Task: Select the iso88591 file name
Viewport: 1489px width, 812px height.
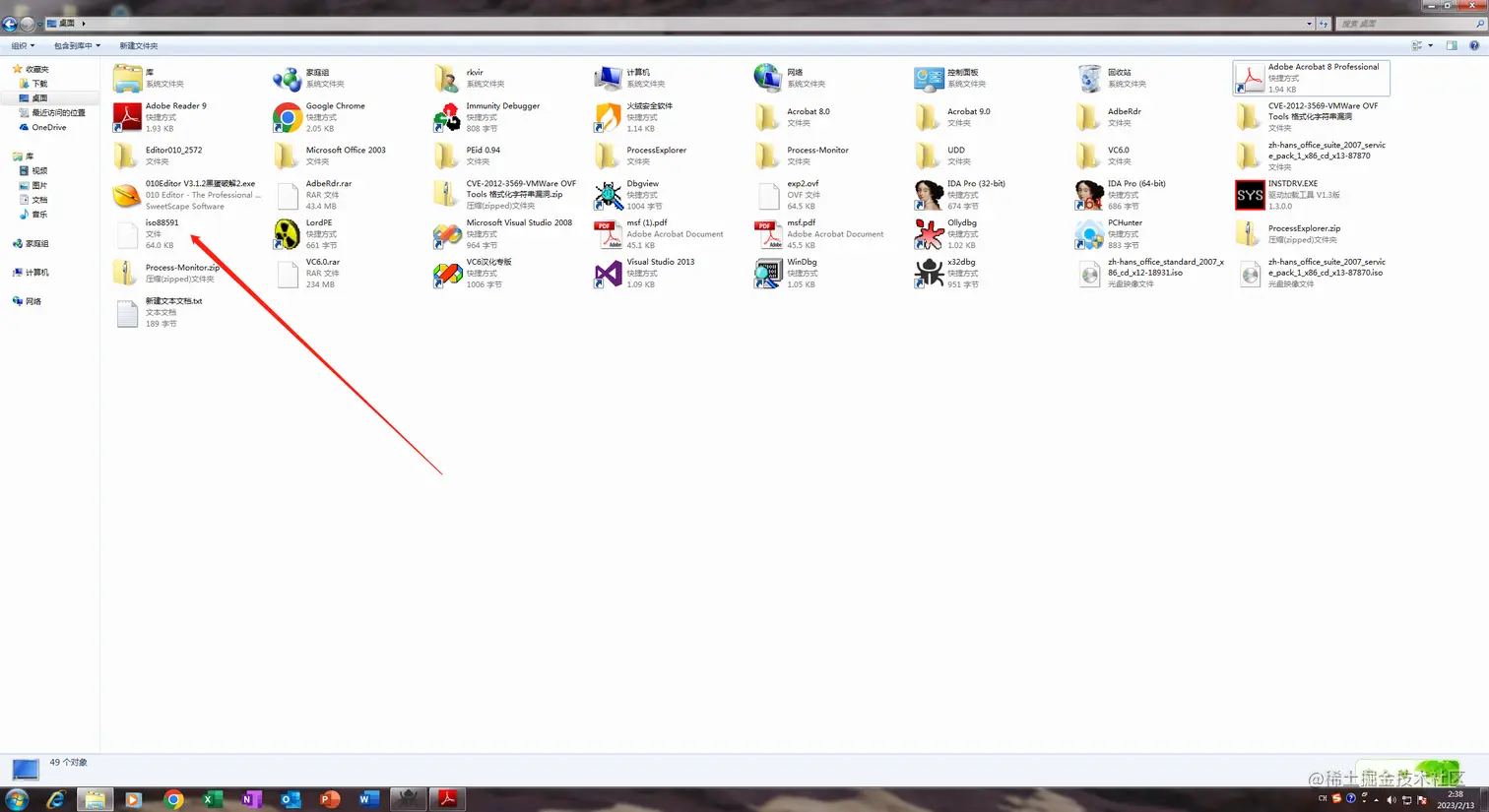Action: (x=162, y=222)
